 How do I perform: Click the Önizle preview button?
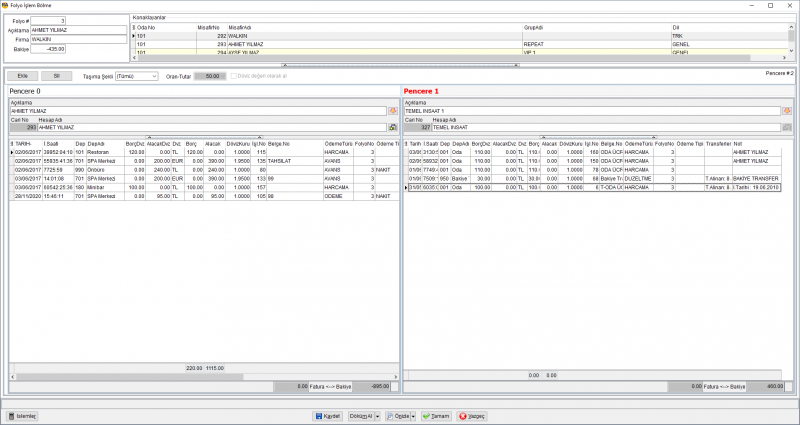398,416
